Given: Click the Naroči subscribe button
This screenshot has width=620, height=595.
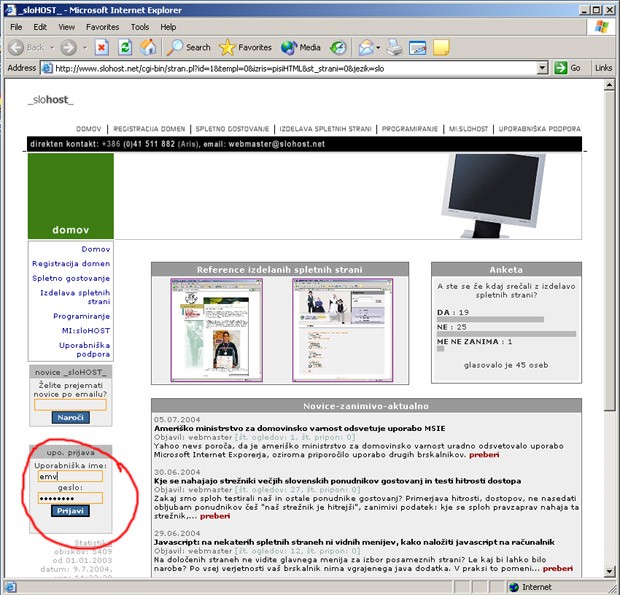Looking at the screenshot, I should click(70, 417).
